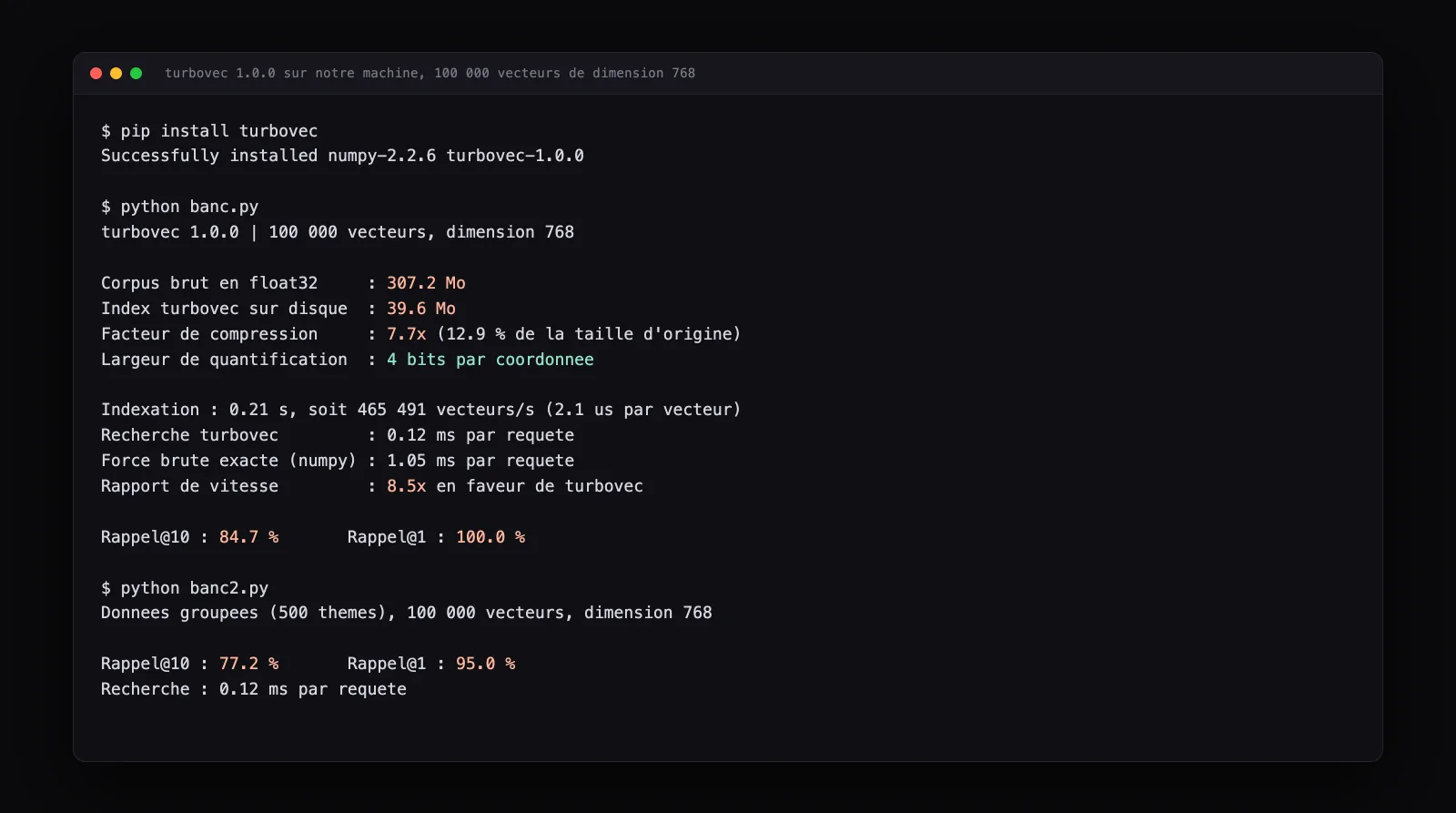Select the '77.2 %' Rappel@10 value

click(x=248, y=664)
